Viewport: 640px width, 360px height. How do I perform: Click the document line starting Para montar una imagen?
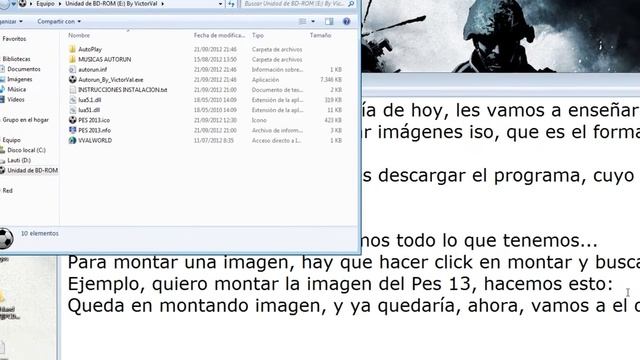[353, 262]
